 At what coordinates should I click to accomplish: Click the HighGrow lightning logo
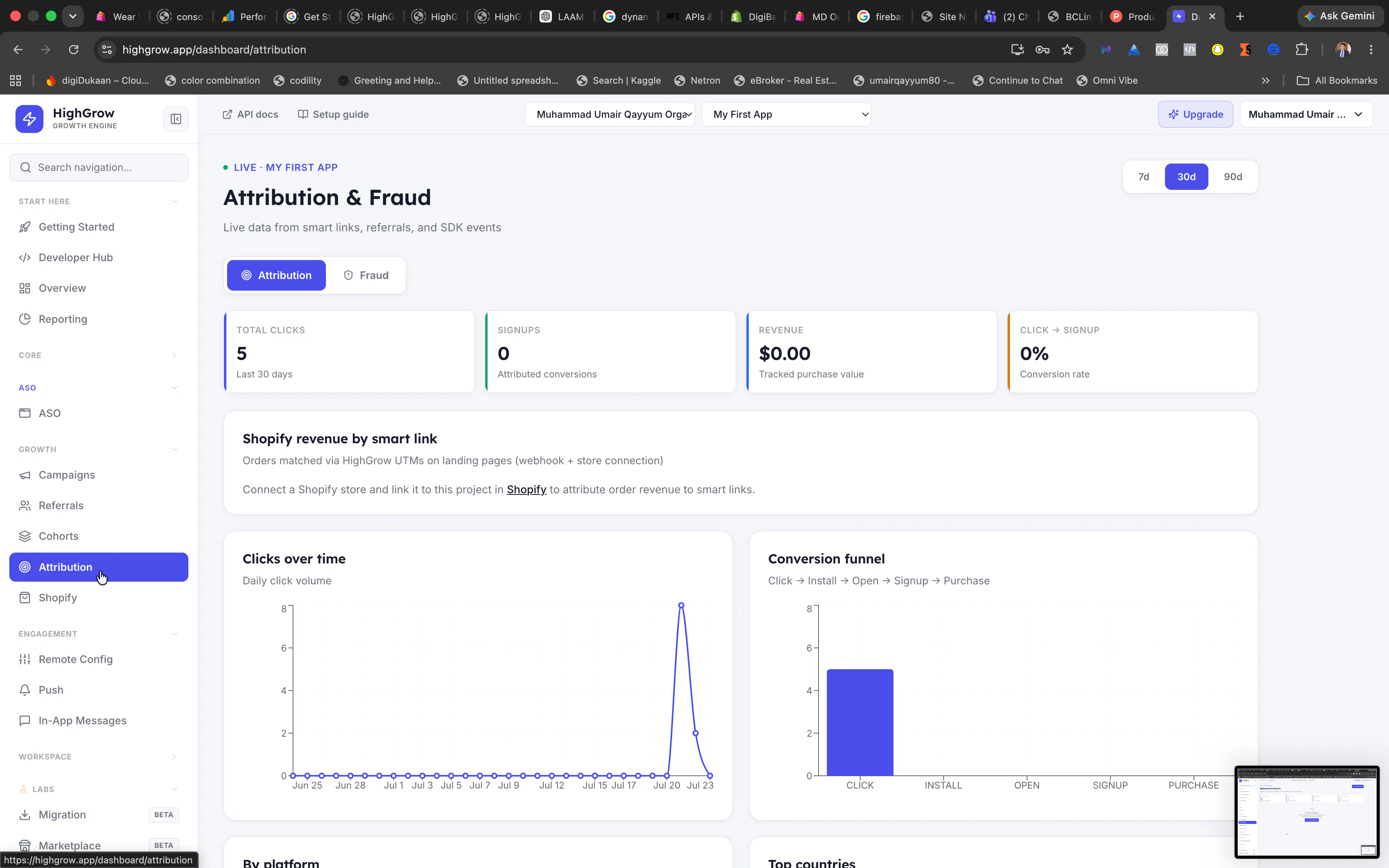tap(29, 119)
